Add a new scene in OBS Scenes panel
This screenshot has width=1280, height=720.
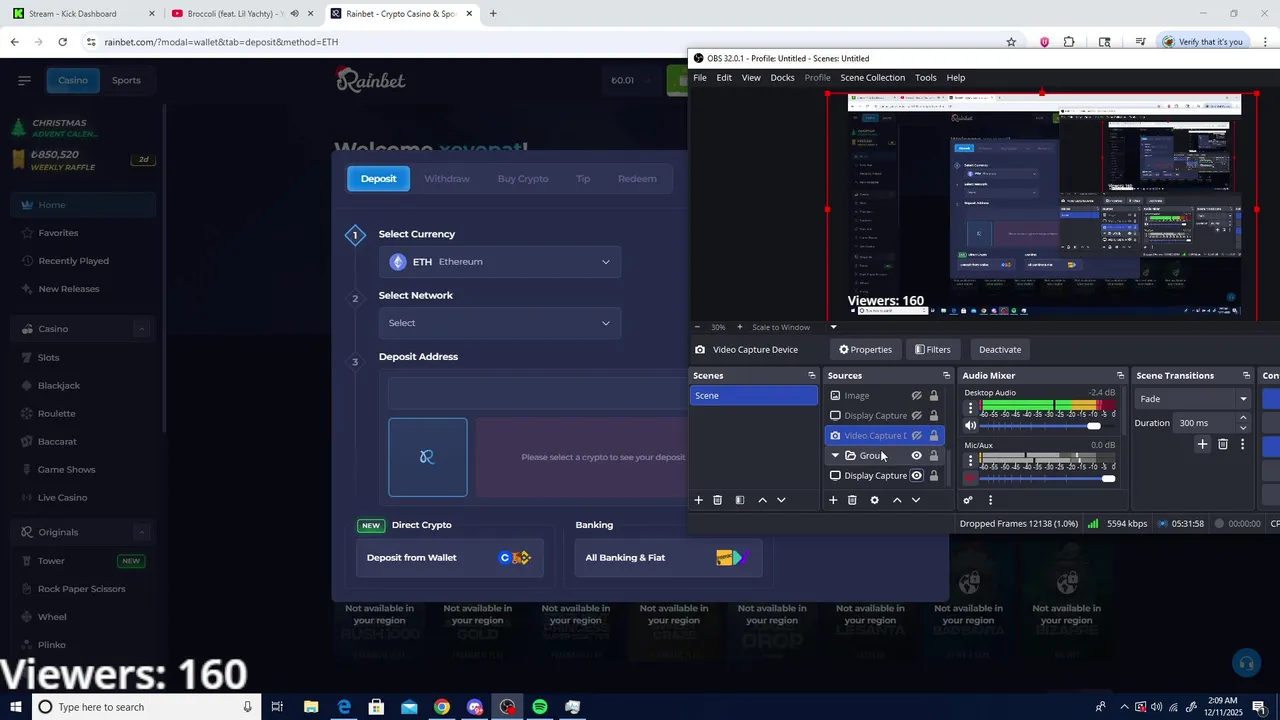tap(699, 500)
